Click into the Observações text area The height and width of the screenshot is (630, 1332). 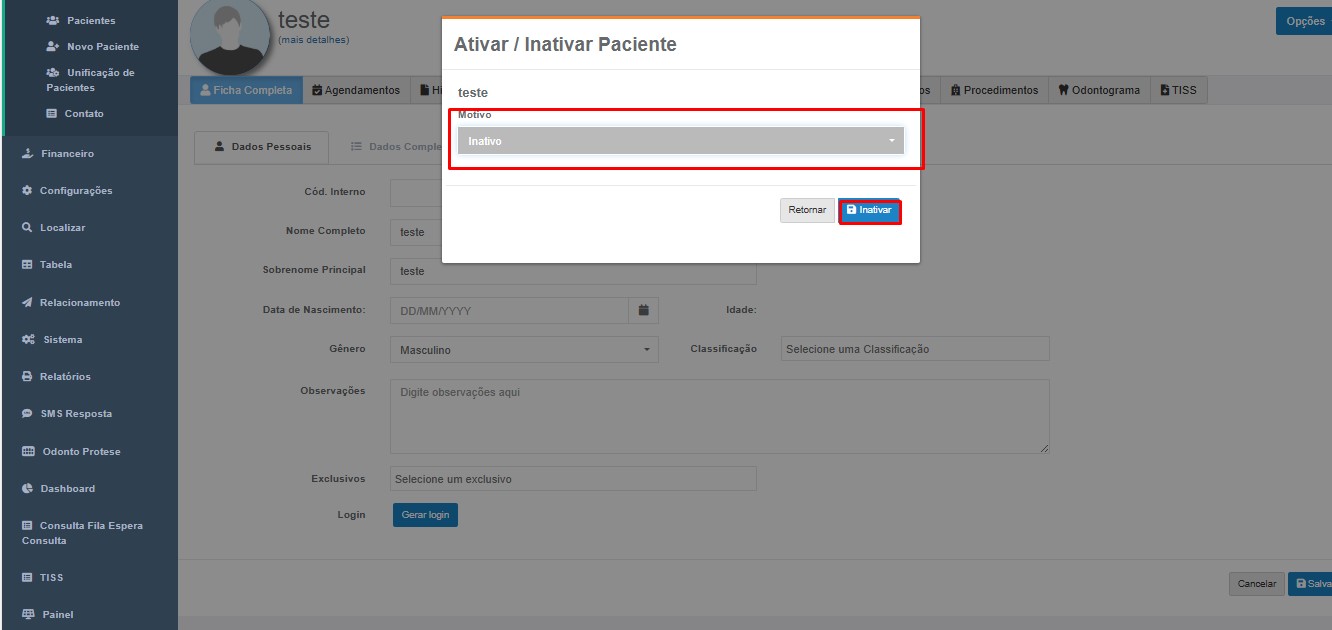tap(718, 416)
